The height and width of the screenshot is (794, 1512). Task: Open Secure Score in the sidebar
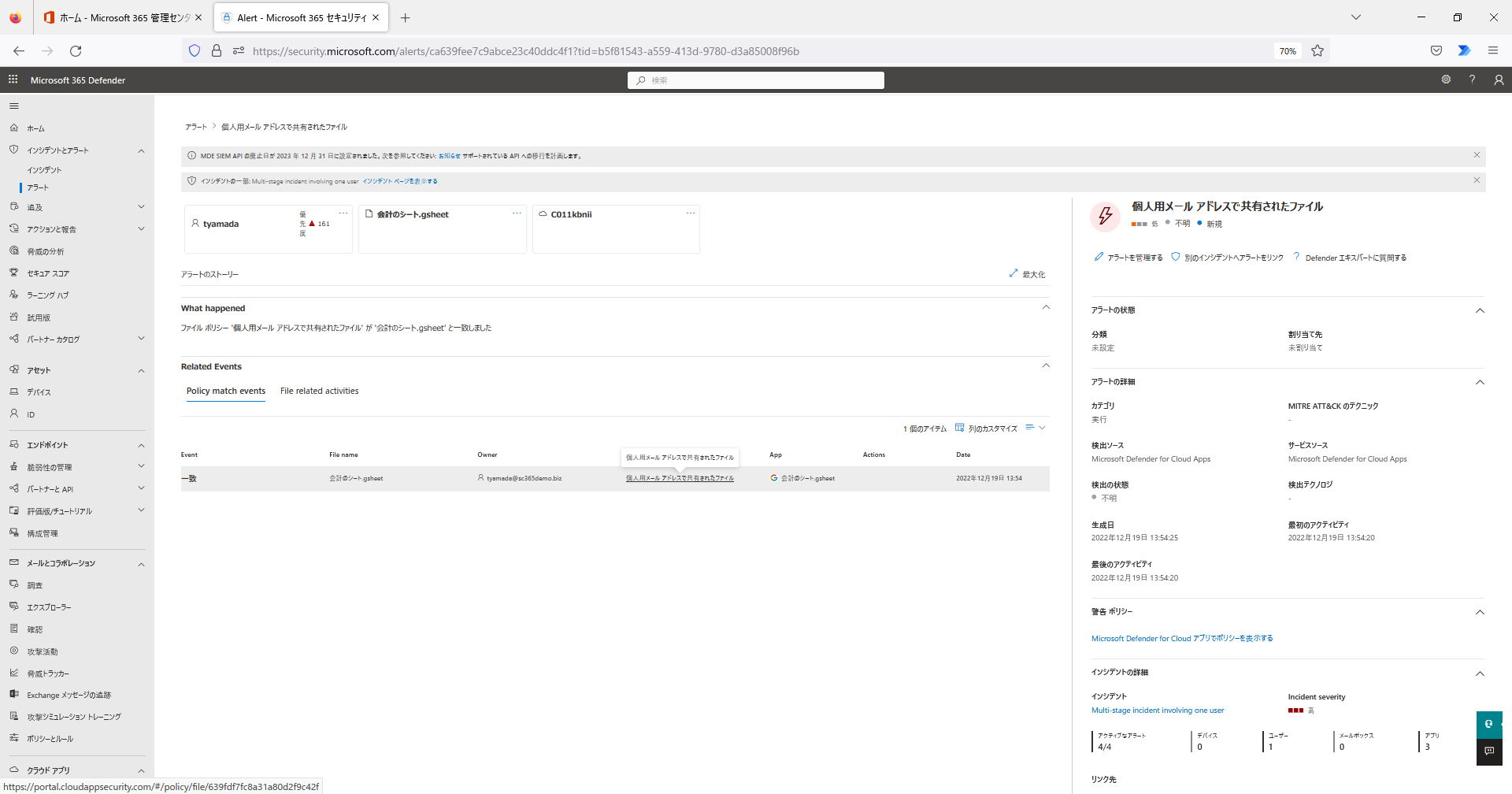(x=48, y=273)
